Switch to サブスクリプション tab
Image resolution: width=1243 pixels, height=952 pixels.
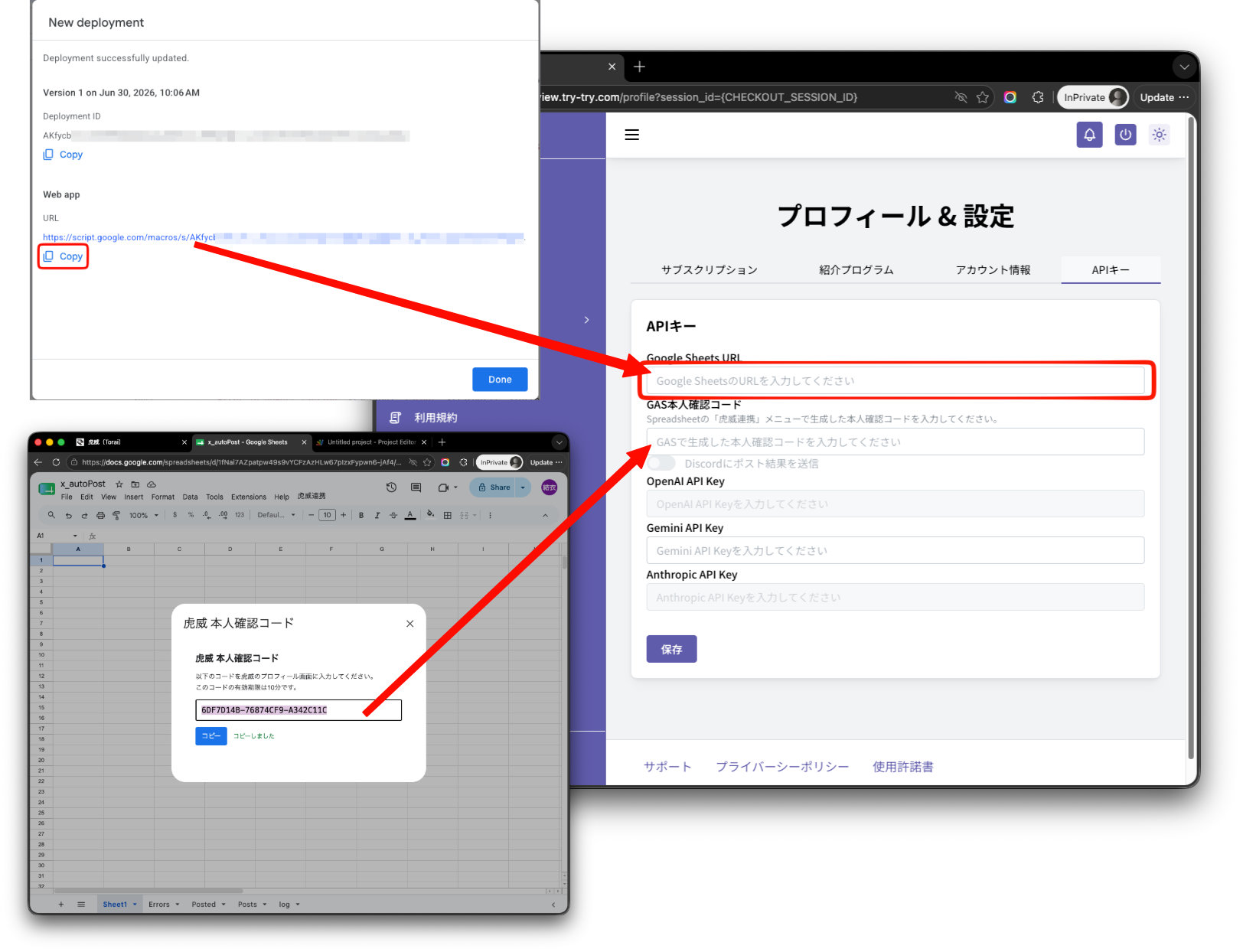point(710,270)
